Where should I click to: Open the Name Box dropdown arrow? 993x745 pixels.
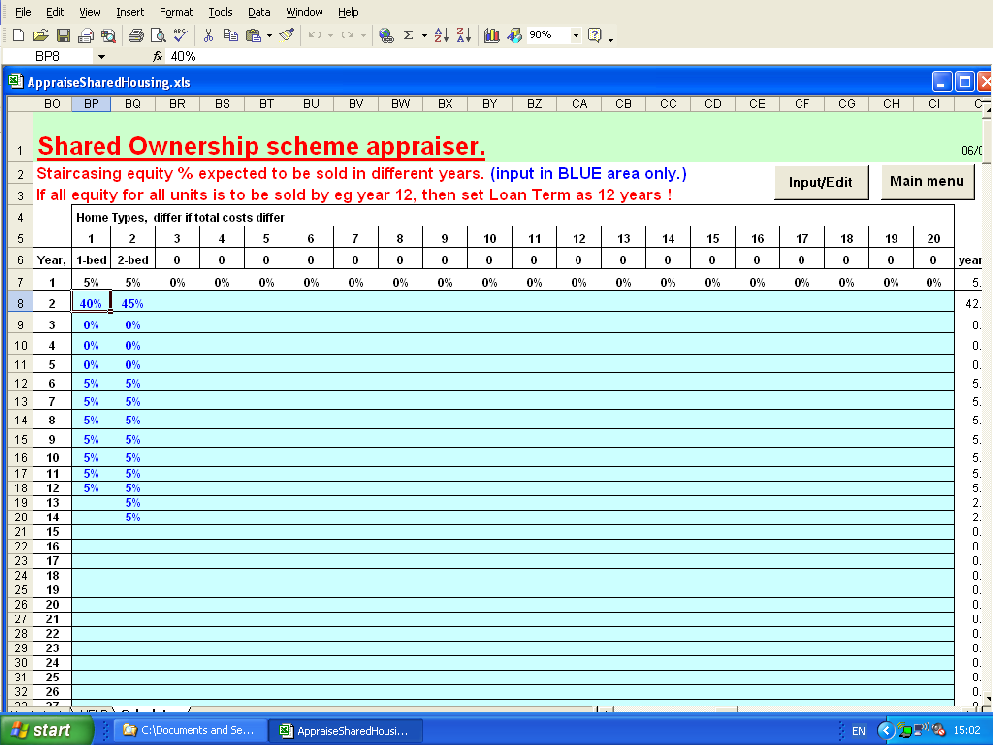click(x=101, y=56)
